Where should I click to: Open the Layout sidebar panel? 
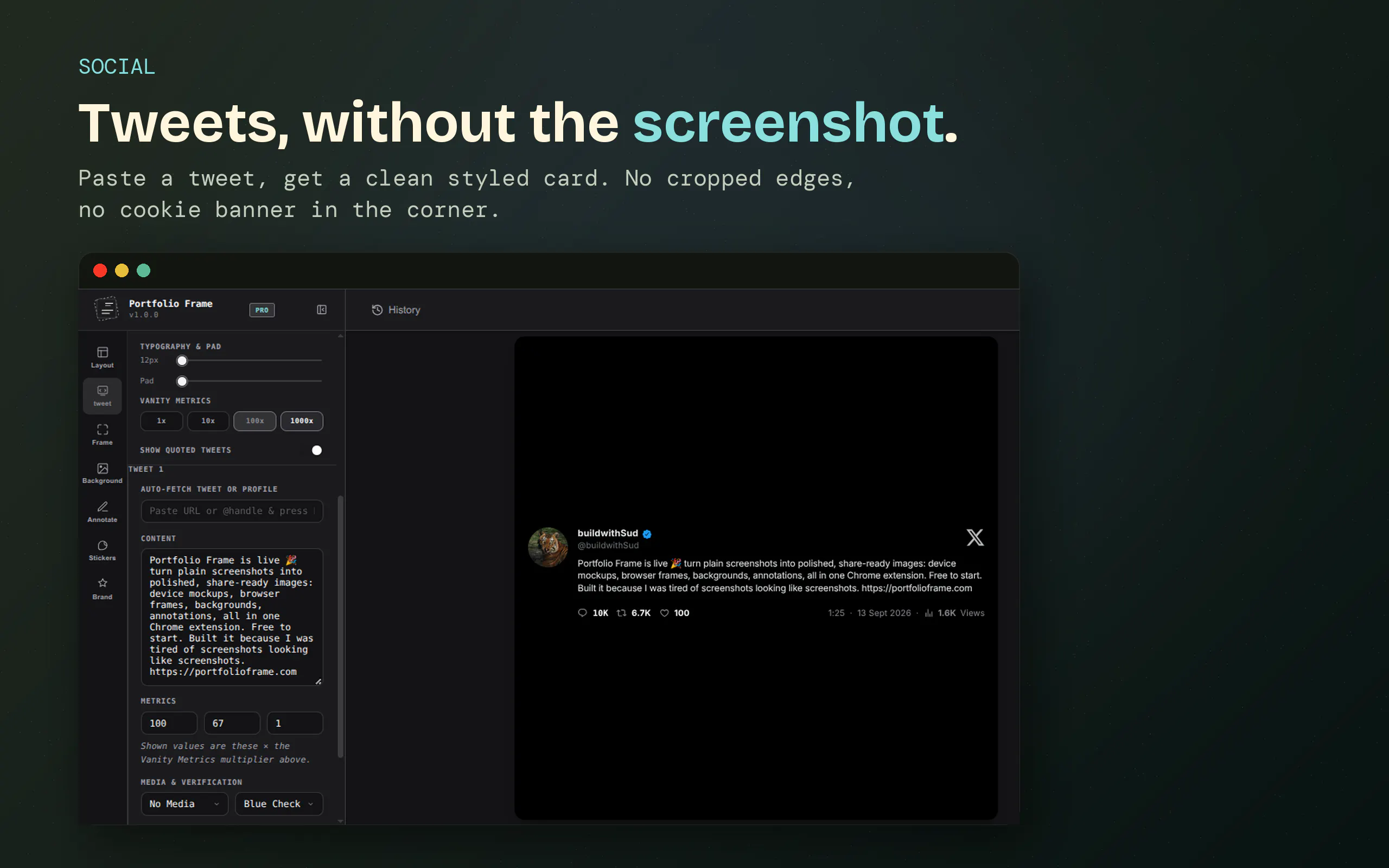(x=102, y=357)
